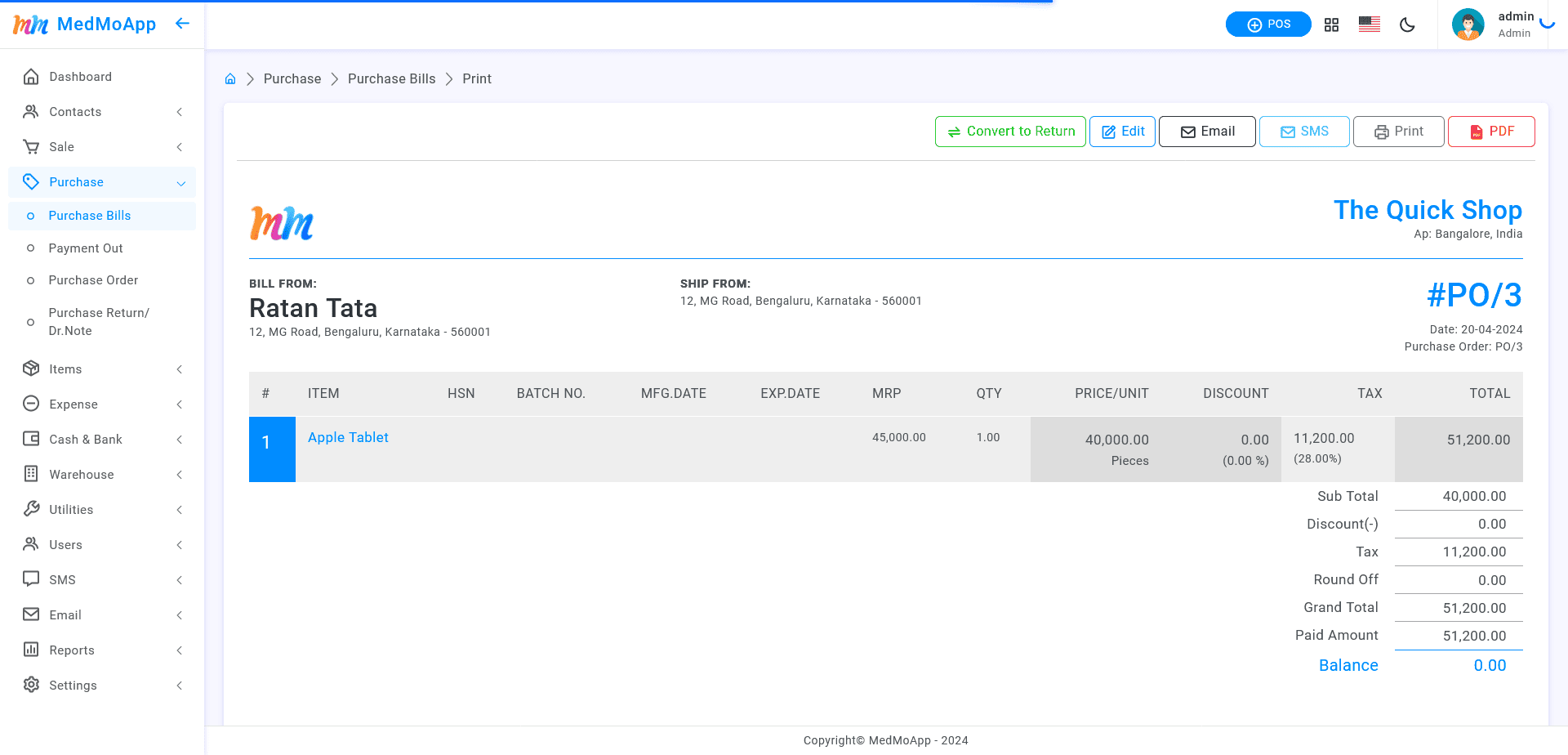
Task: Edit the purchase bill
Action: [1122, 132]
